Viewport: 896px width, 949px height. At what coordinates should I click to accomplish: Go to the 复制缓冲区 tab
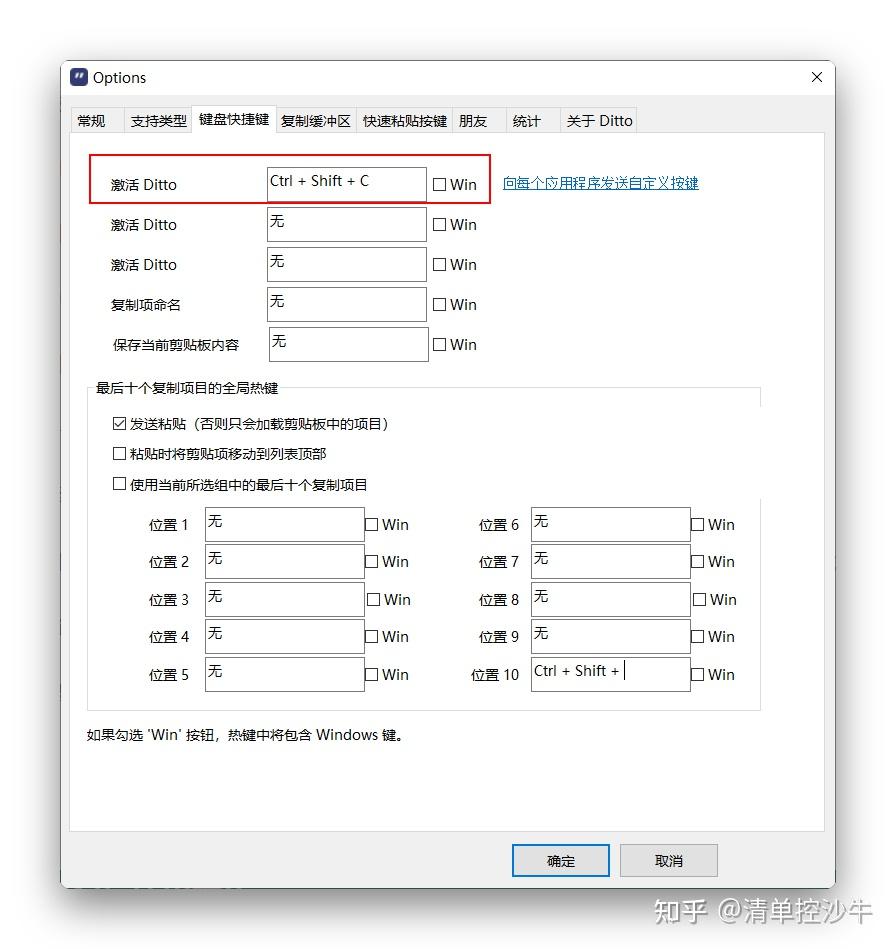316,121
